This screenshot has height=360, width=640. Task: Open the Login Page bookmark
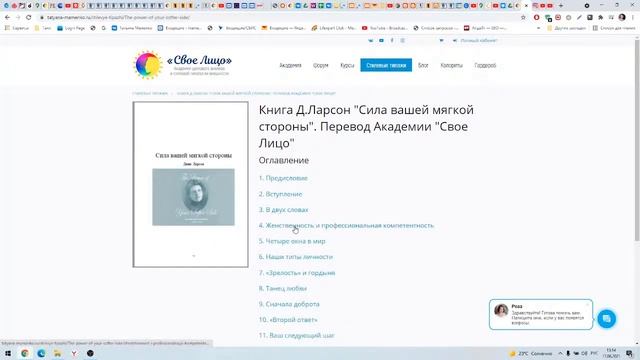(x=71, y=28)
